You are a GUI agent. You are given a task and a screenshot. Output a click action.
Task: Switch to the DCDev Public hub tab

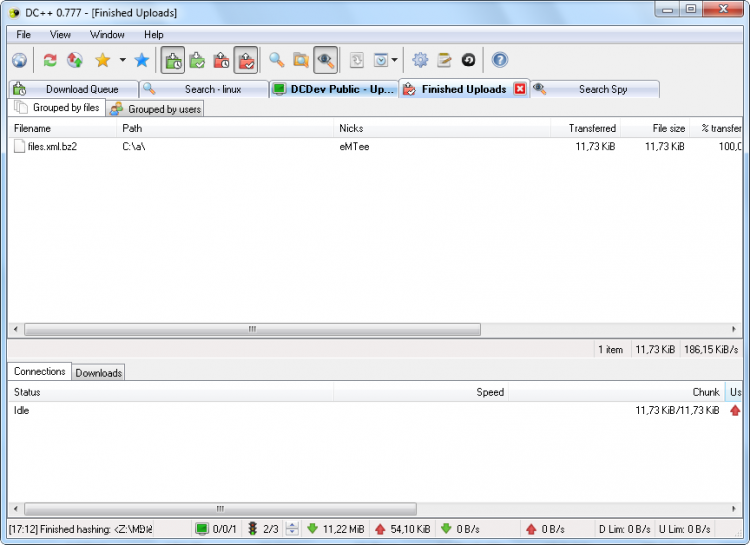(334, 89)
